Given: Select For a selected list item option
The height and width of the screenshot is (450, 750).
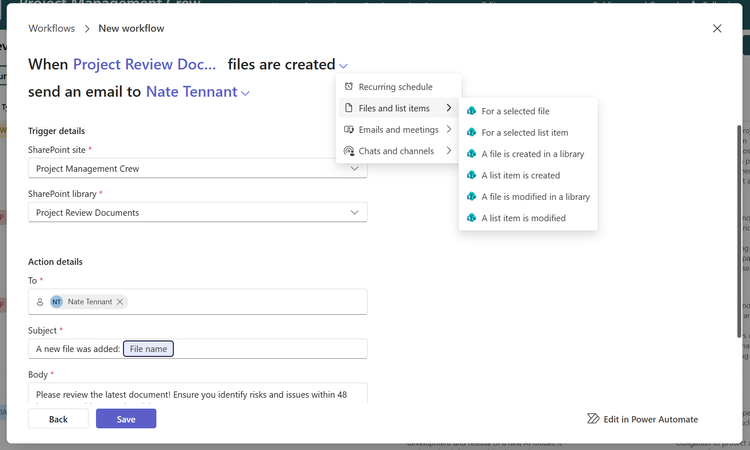Looking at the screenshot, I should [x=524, y=132].
